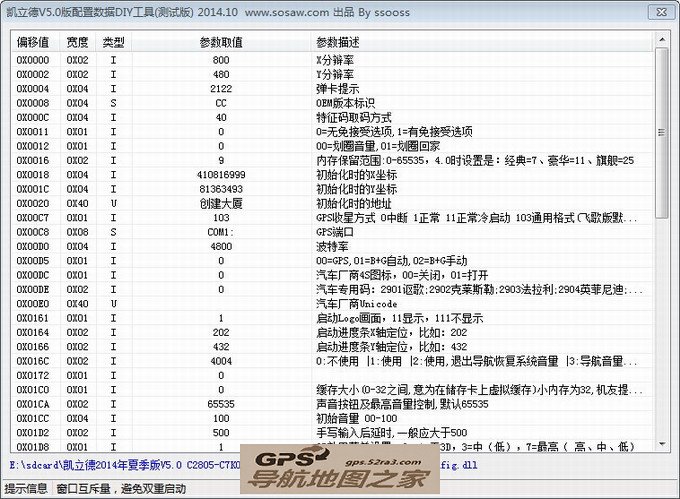Select the 初始化时的地址 value 创建大厦
Screen dimensions: 680x499
click(220, 202)
